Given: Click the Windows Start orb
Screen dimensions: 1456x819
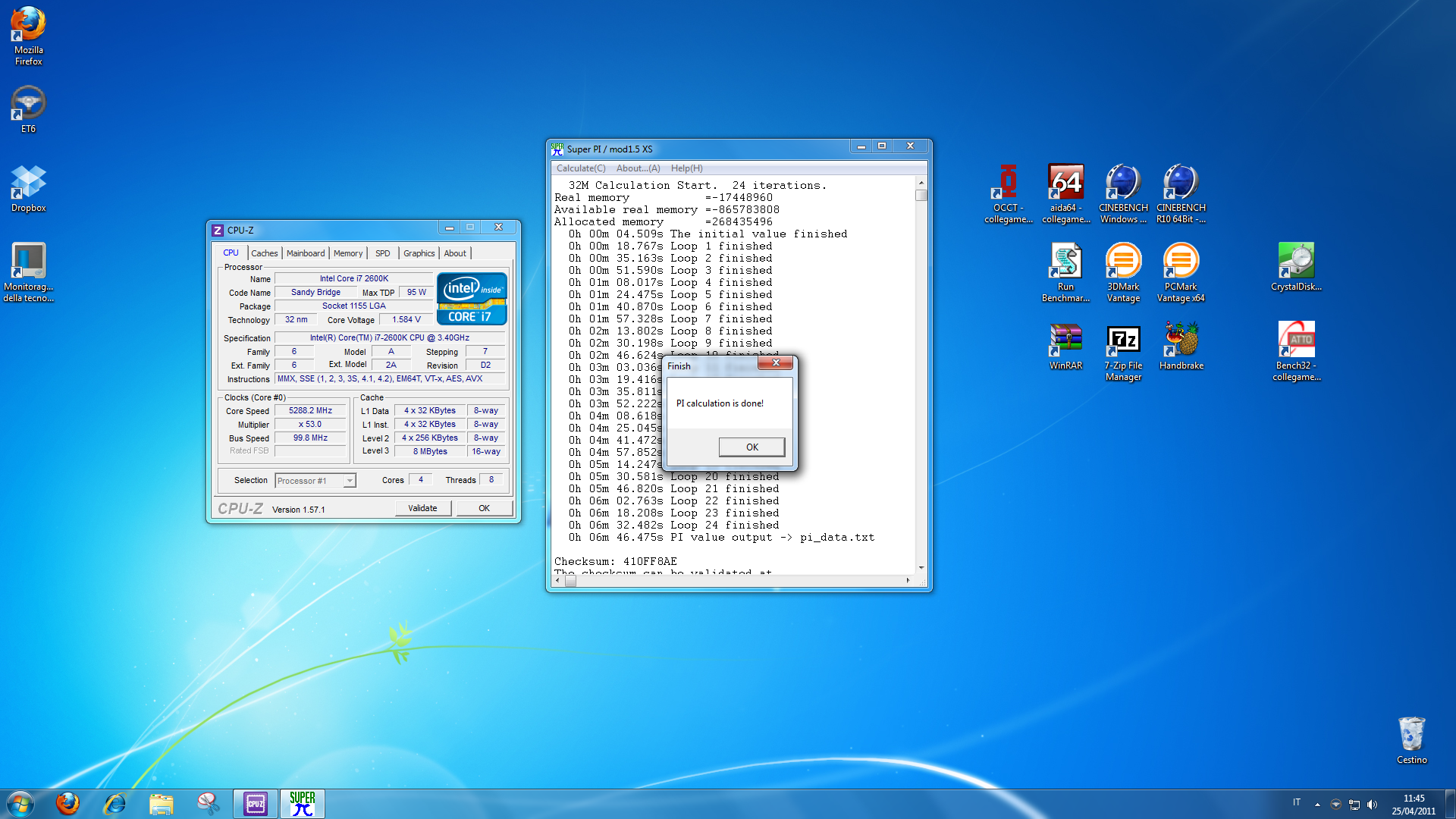Looking at the screenshot, I should (x=20, y=804).
